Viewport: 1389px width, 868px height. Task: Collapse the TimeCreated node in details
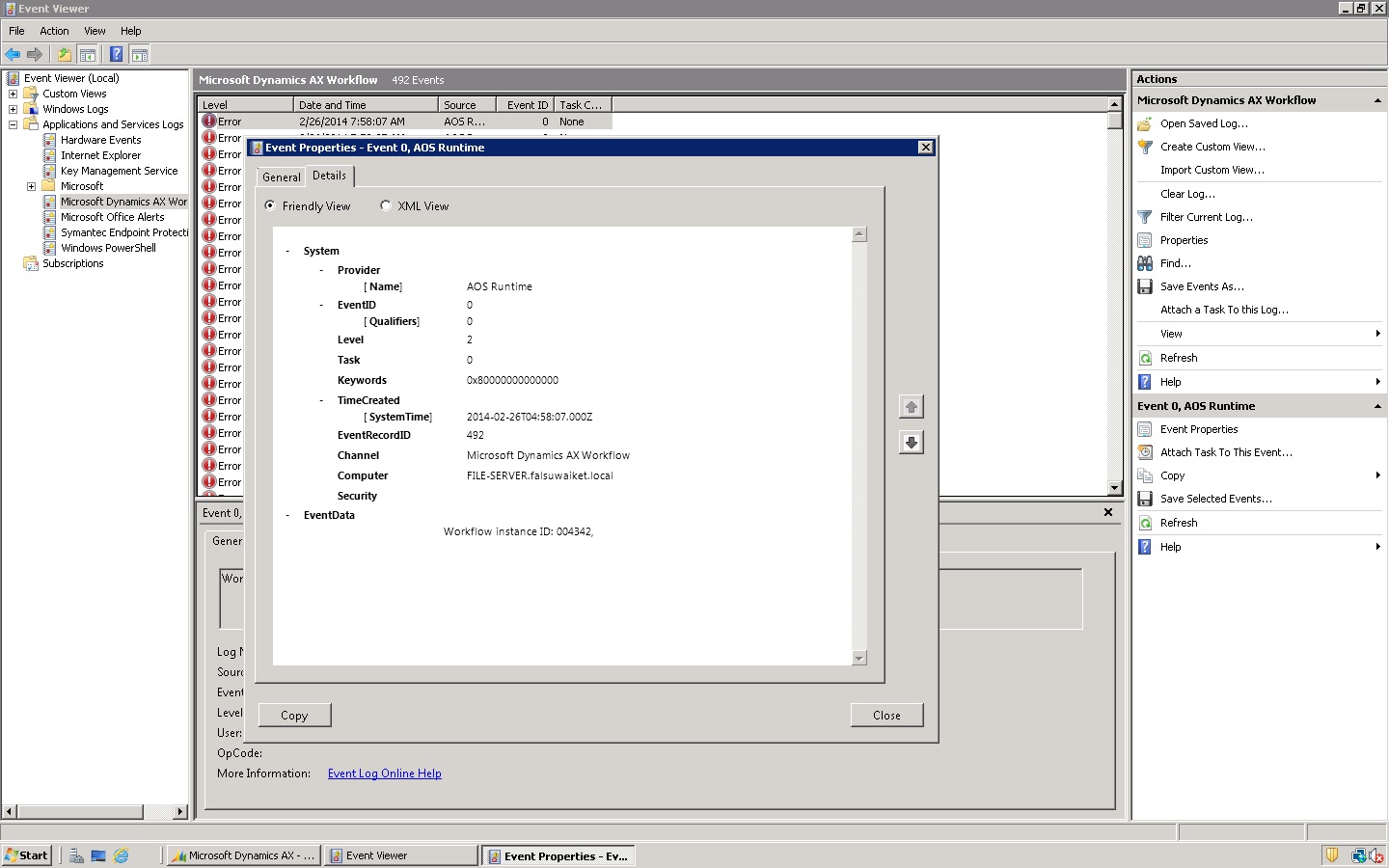[x=321, y=400]
